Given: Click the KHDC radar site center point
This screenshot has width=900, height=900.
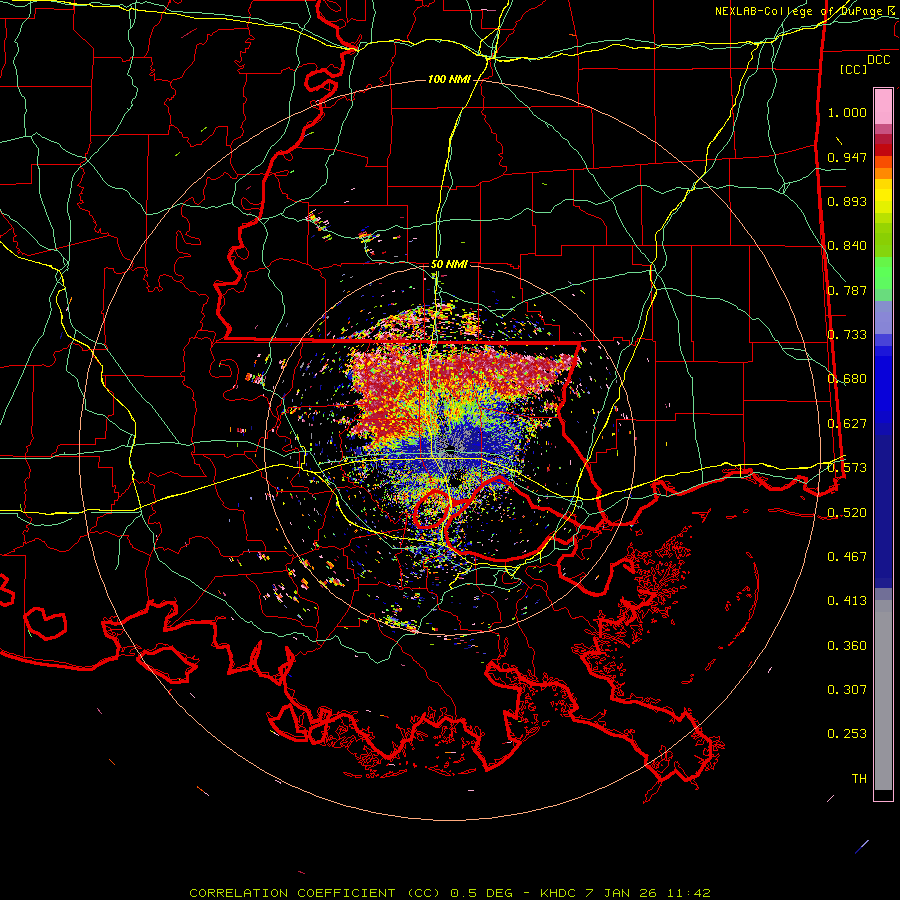Looking at the screenshot, I should point(450,449).
